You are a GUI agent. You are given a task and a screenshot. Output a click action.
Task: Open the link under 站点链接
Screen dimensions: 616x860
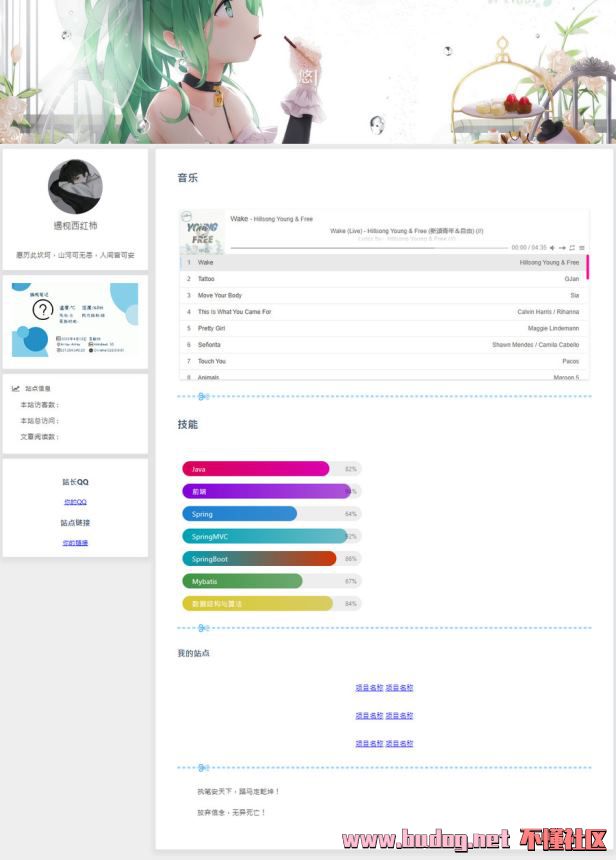[75, 542]
